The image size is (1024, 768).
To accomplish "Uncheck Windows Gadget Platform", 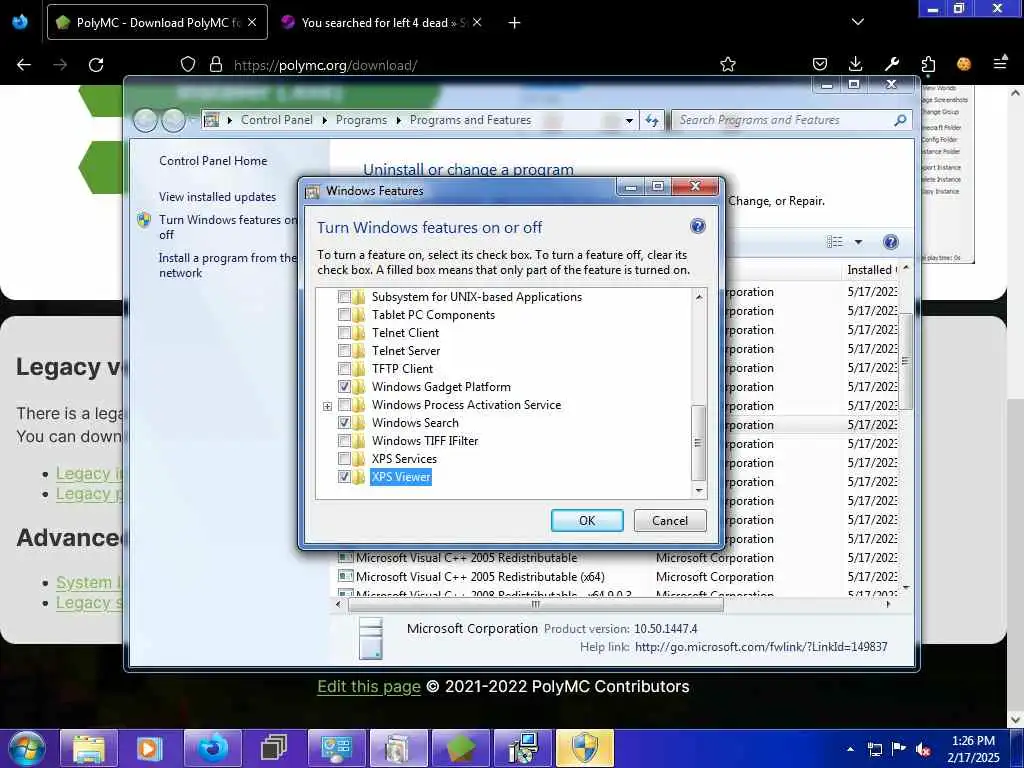I will [x=344, y=387].
